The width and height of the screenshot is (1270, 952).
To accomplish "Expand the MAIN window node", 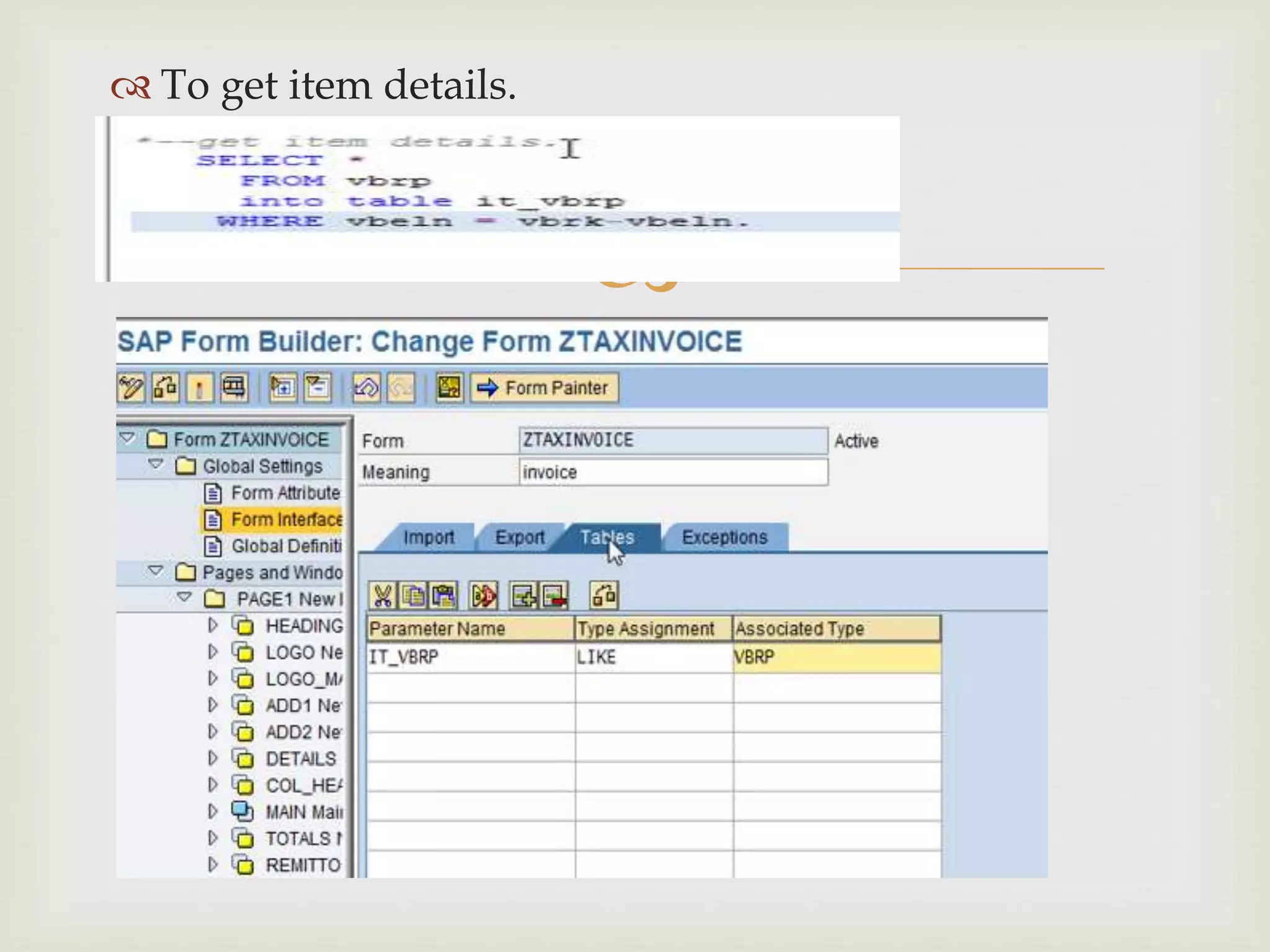I will point(213,811).
